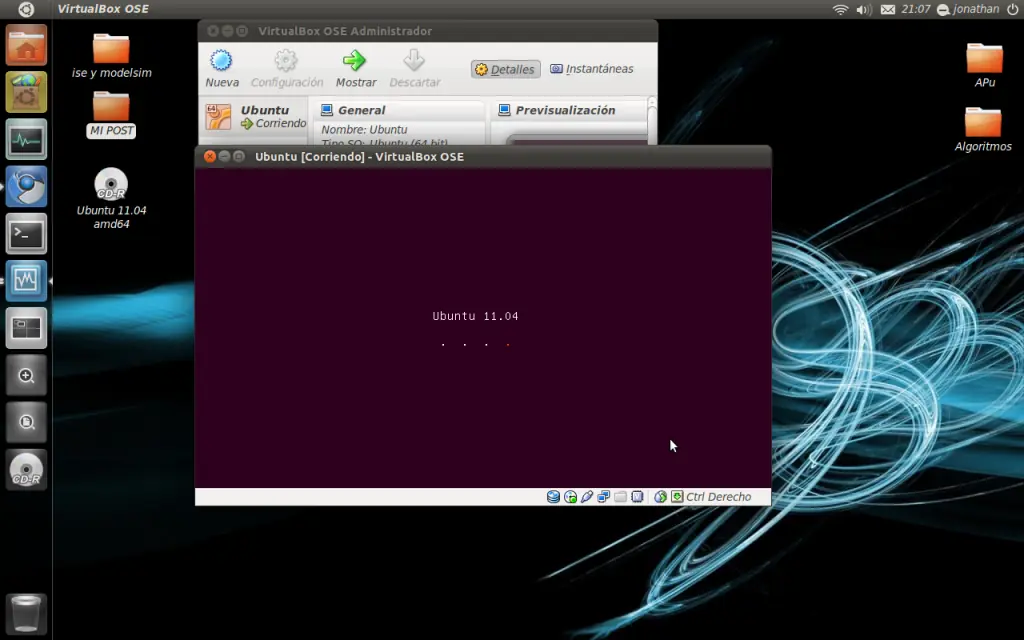The height and width of the screenshot is (640, 1024).
Task: Click the Nueva virtual machine button
Action: coord(221,69)
